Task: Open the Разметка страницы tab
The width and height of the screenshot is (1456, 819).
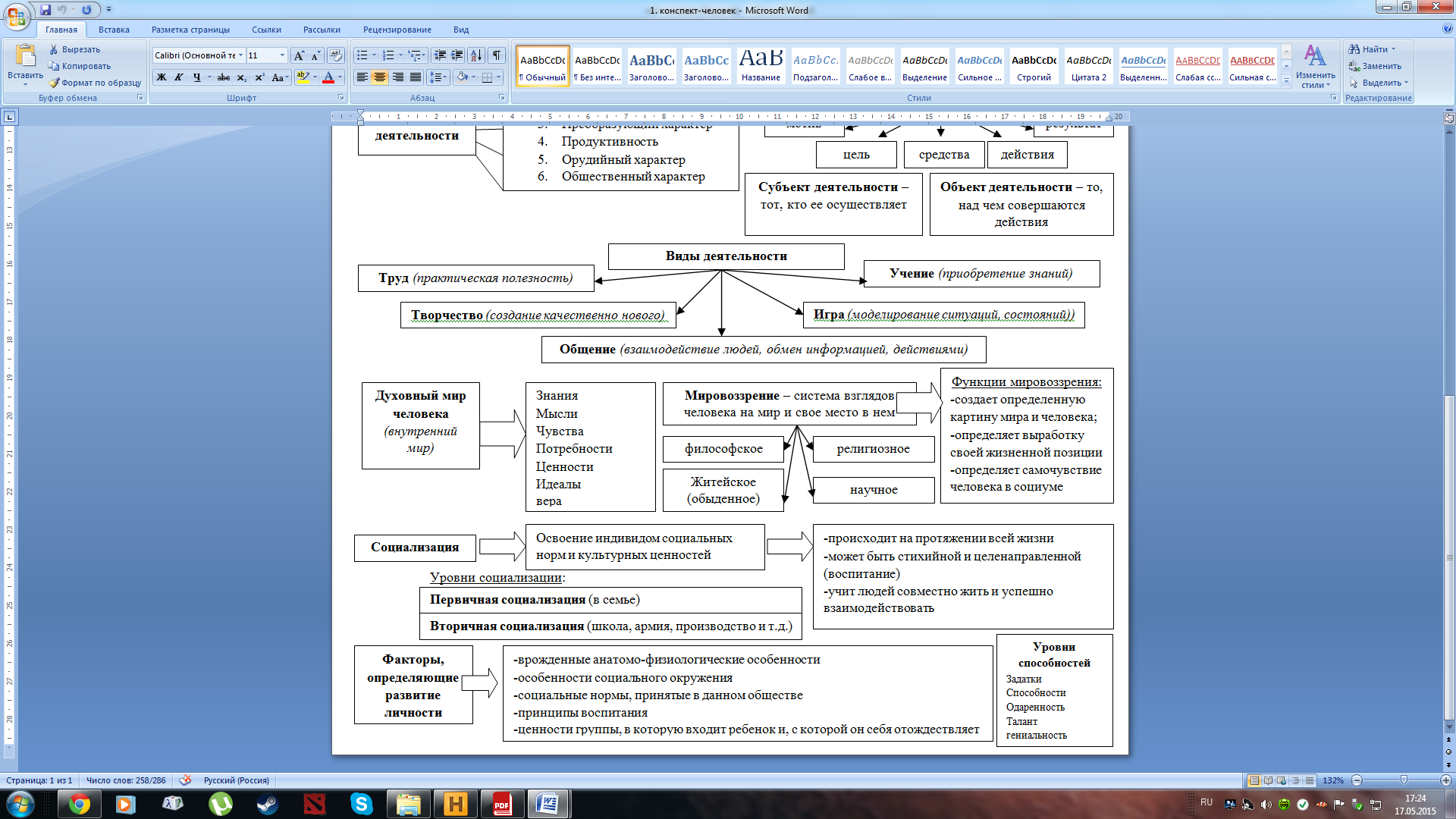Action: [190, 30]
